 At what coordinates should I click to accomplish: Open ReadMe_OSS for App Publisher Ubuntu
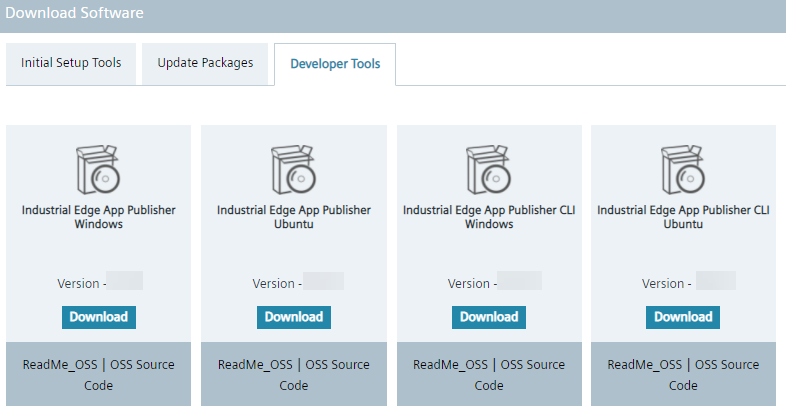(255, 365)
